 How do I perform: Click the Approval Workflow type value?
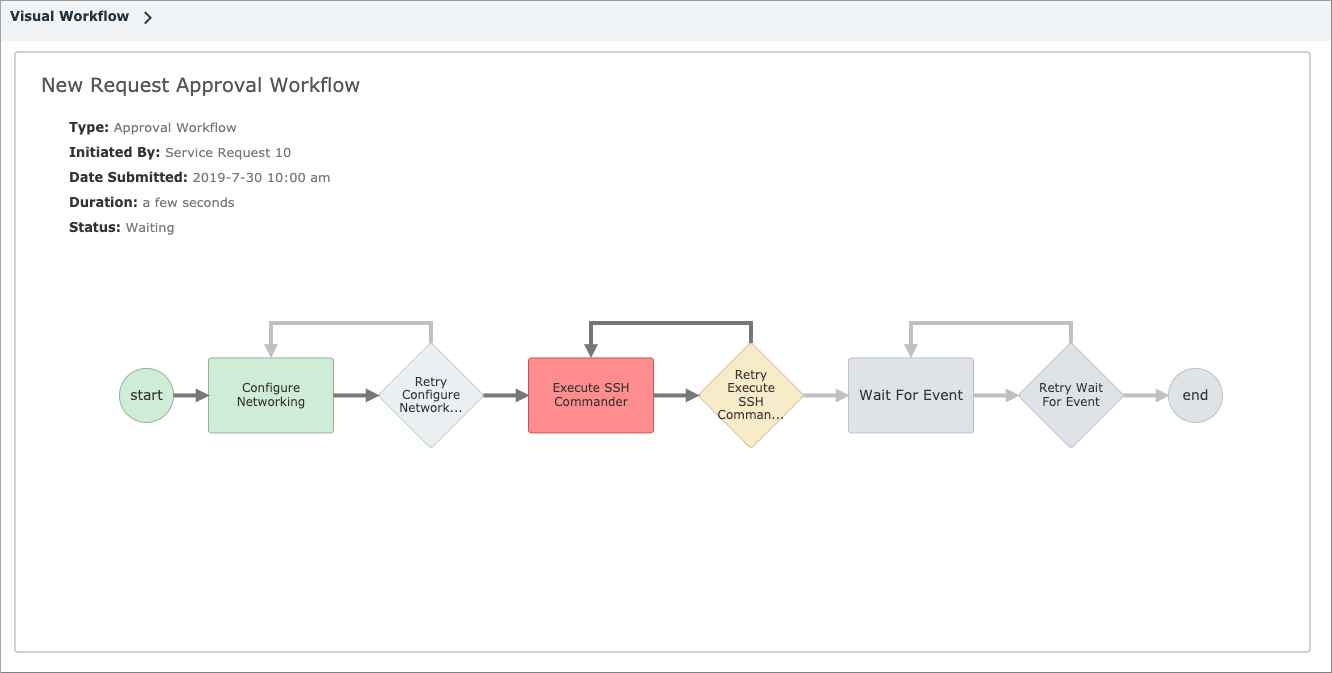pyautogui.click(x=175, y=127)
